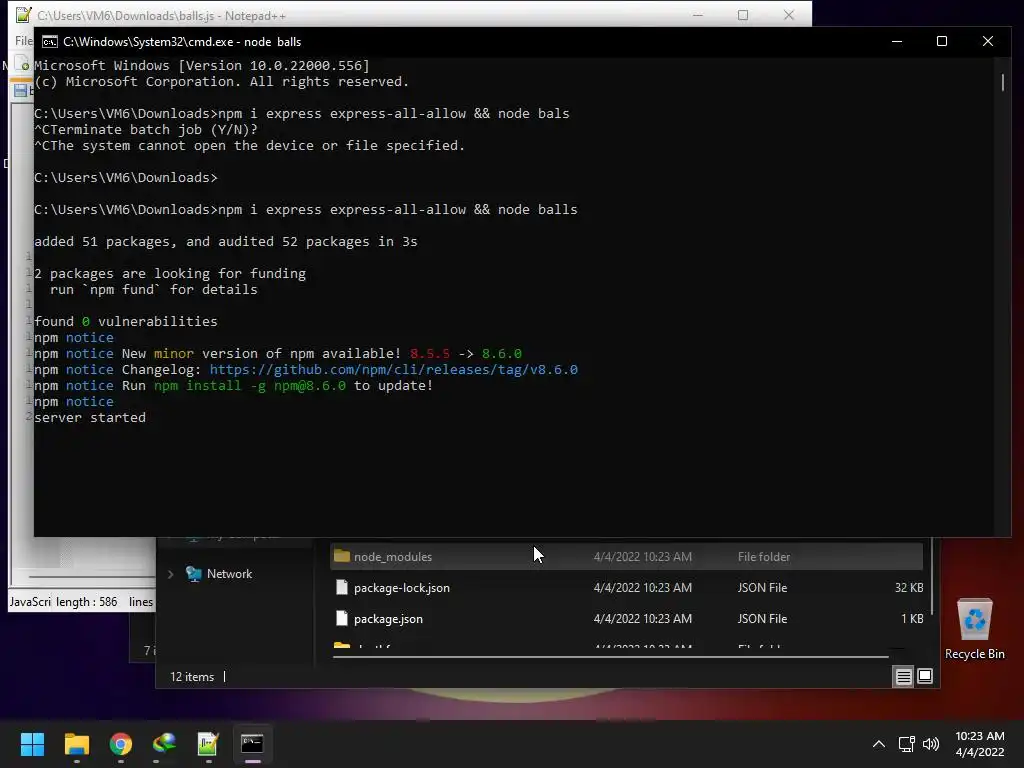Select the Command Prompt taskbar icon
Screen dimensions: 1024x768
[252, 744]
